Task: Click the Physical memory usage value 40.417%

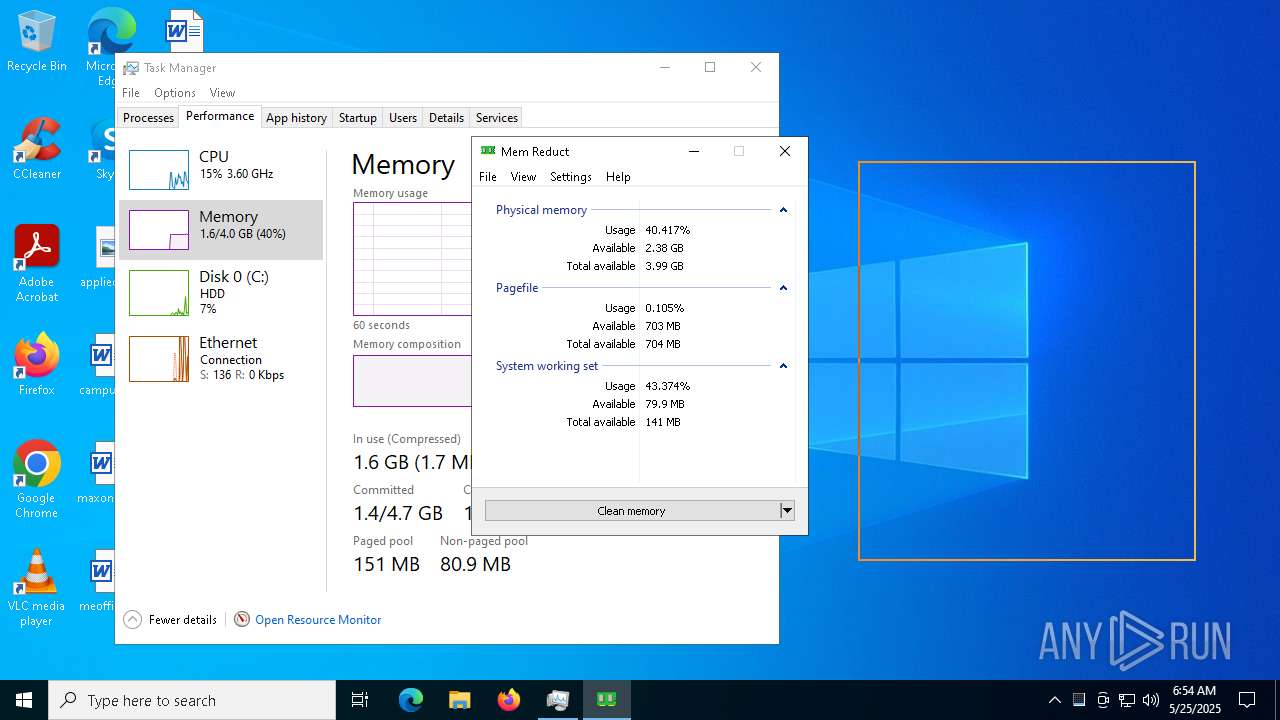Action: coord(667,230)
